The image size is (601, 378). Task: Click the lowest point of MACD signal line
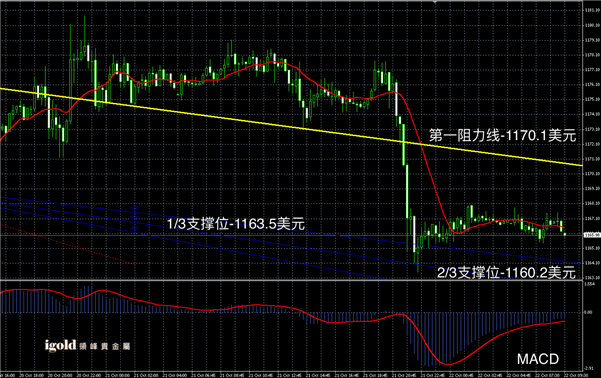[447, 364]
